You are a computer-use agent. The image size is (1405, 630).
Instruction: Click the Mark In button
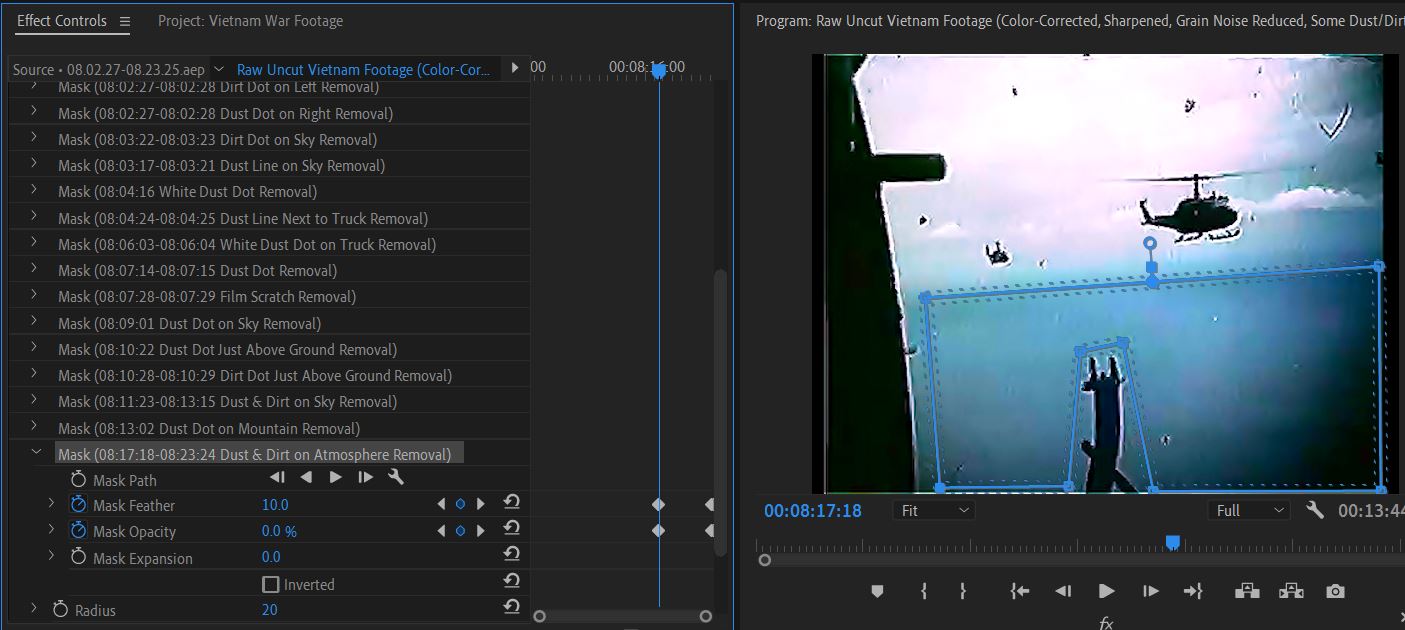(x=924, y=591)
